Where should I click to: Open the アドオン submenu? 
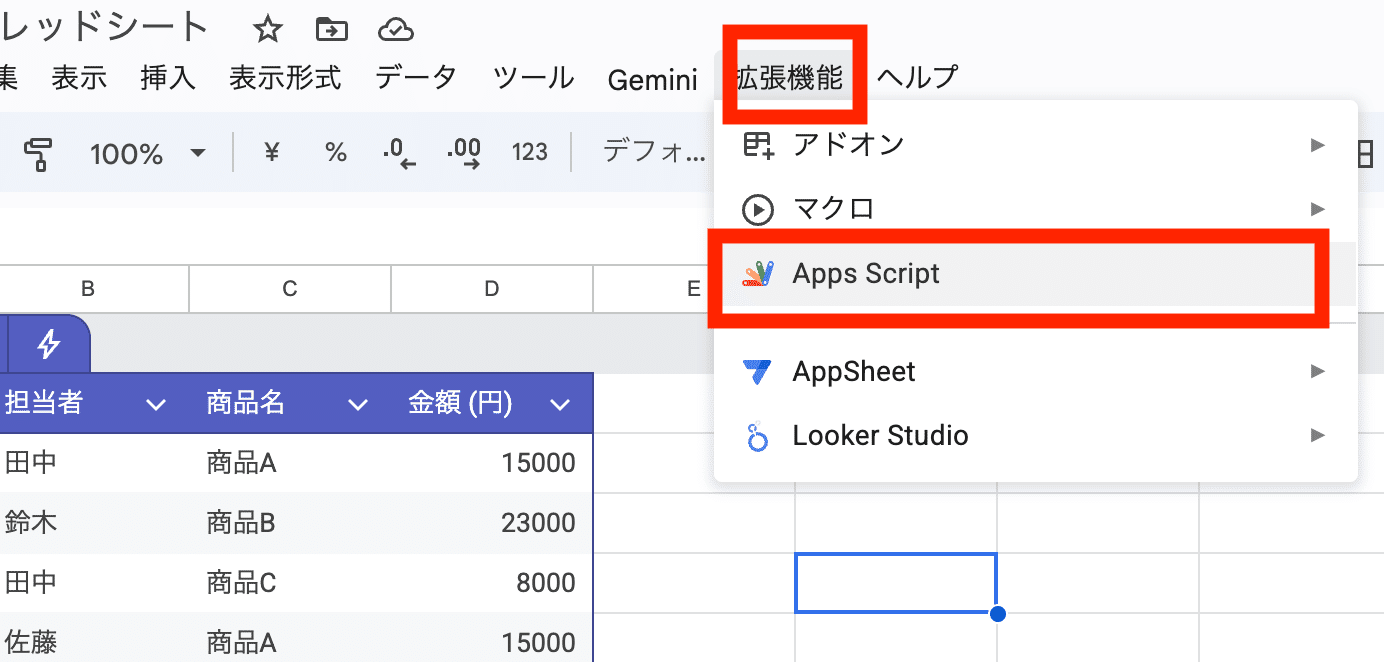click(x=848, y=145)
